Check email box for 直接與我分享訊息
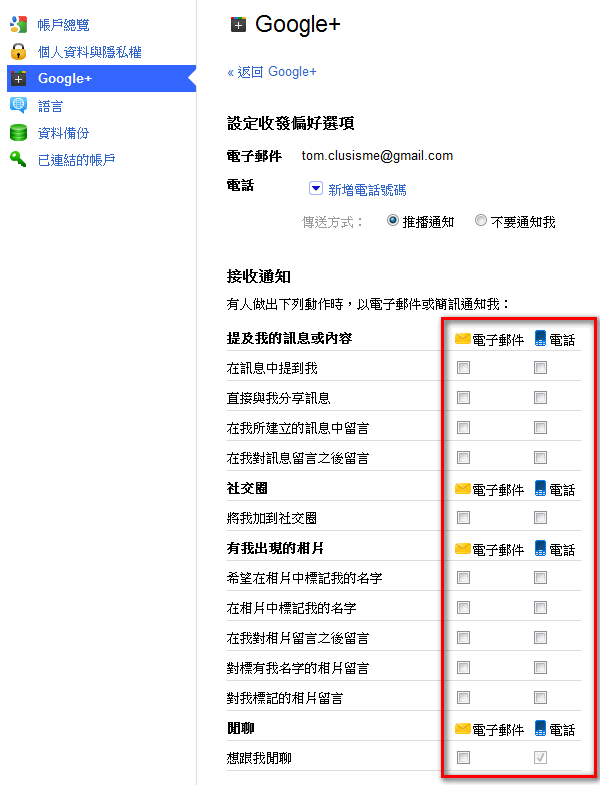Viewport: 600px width, 785px height. point(463,398)
